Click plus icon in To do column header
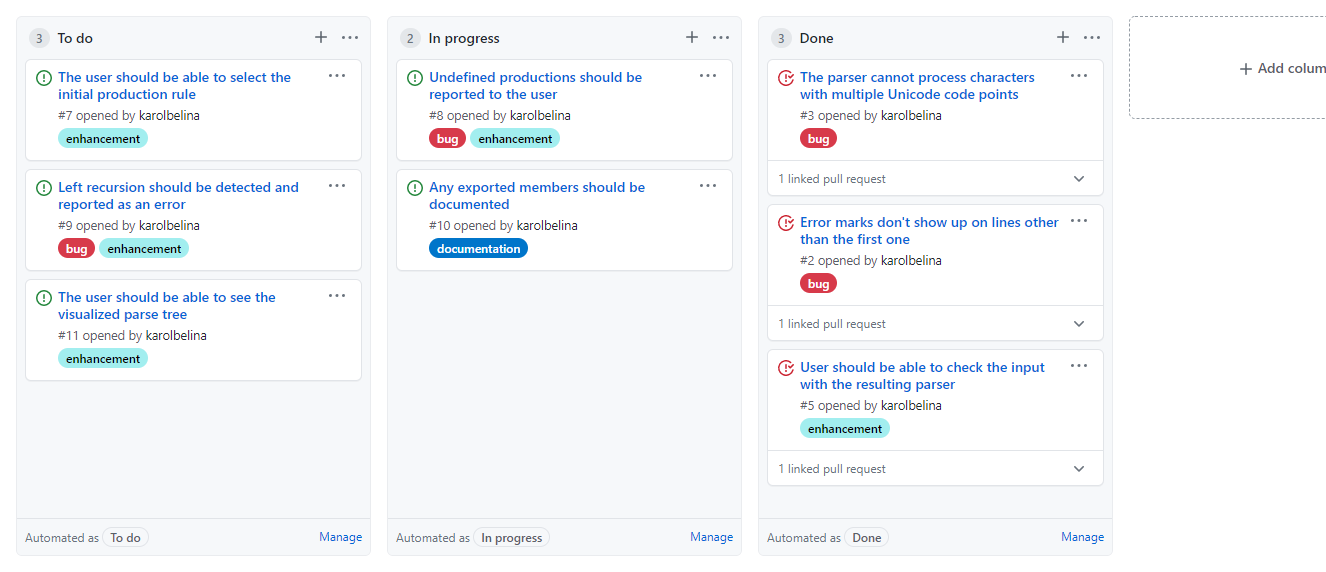 321,38
